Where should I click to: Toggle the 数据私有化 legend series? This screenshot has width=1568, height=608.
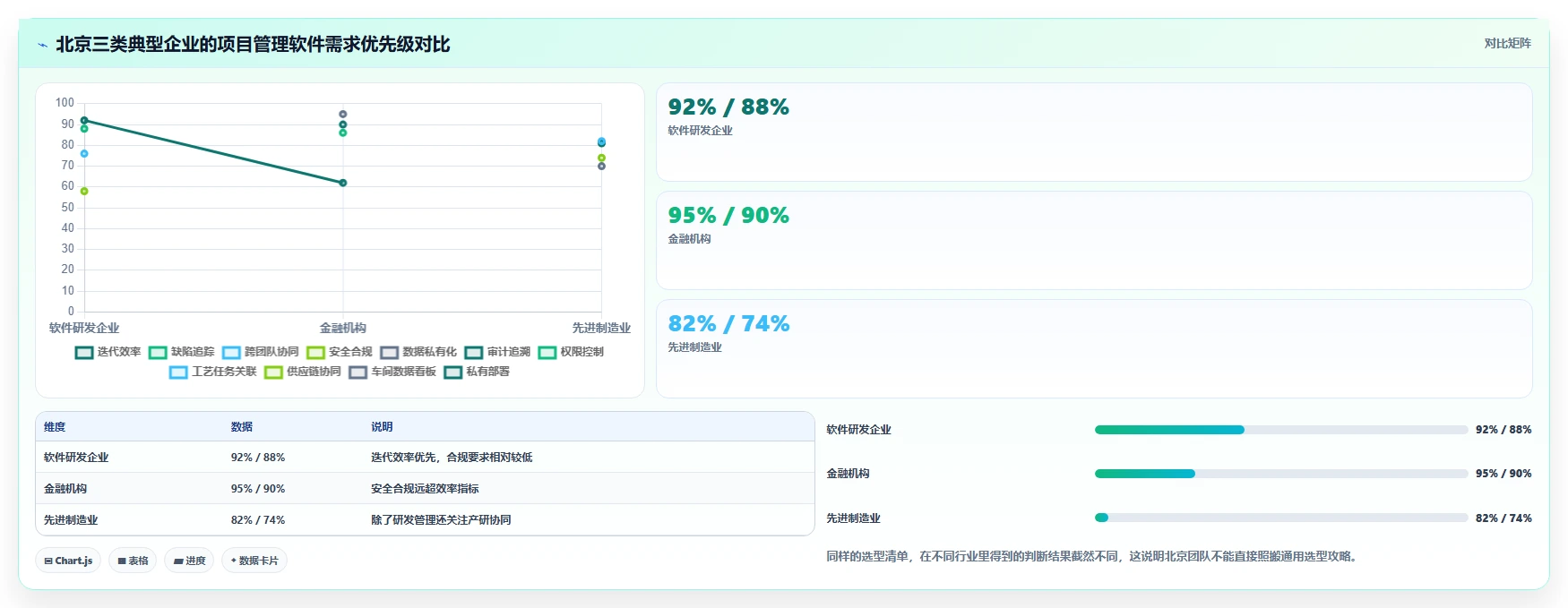coord(418,352)
